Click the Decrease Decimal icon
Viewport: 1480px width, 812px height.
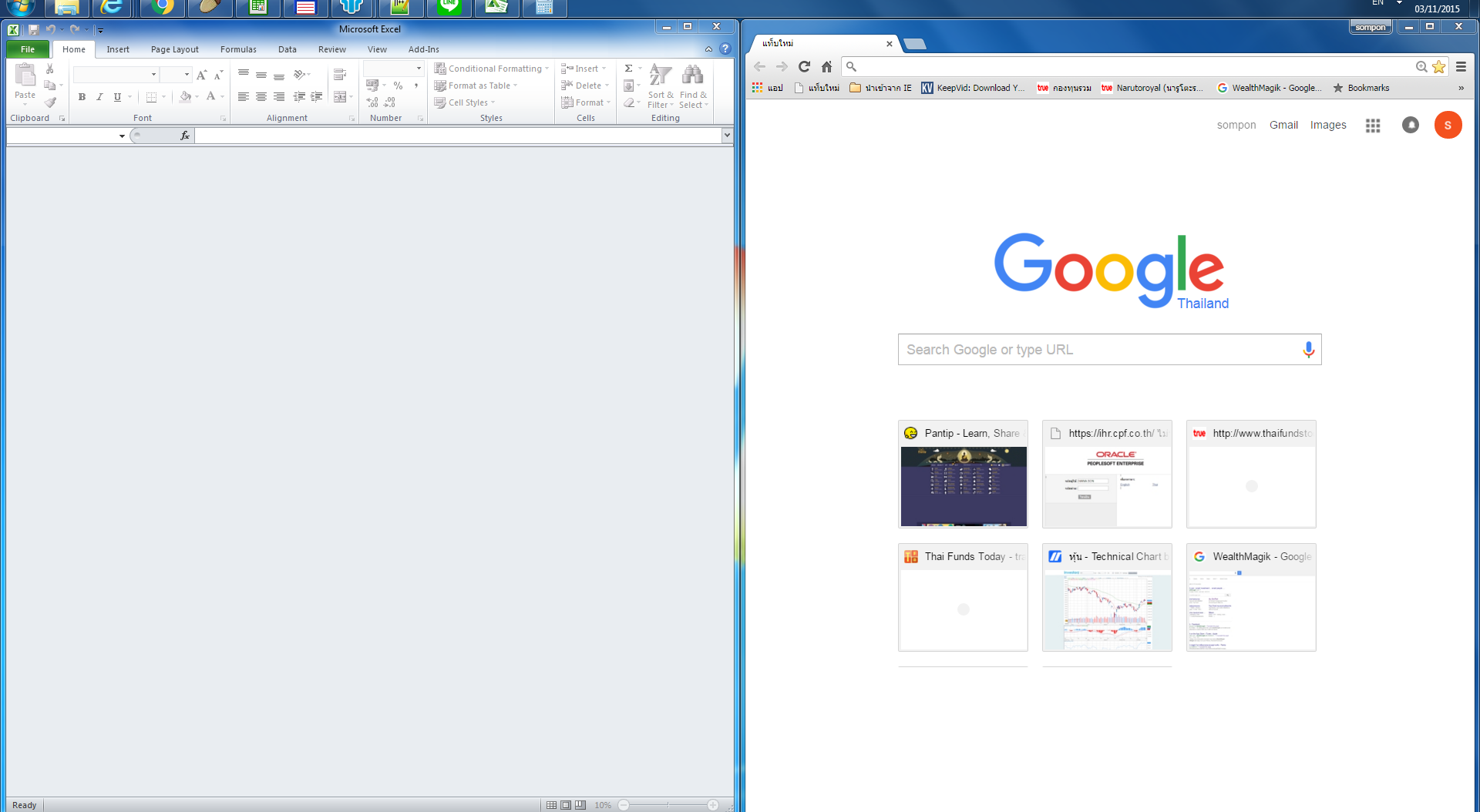point(390,102)
